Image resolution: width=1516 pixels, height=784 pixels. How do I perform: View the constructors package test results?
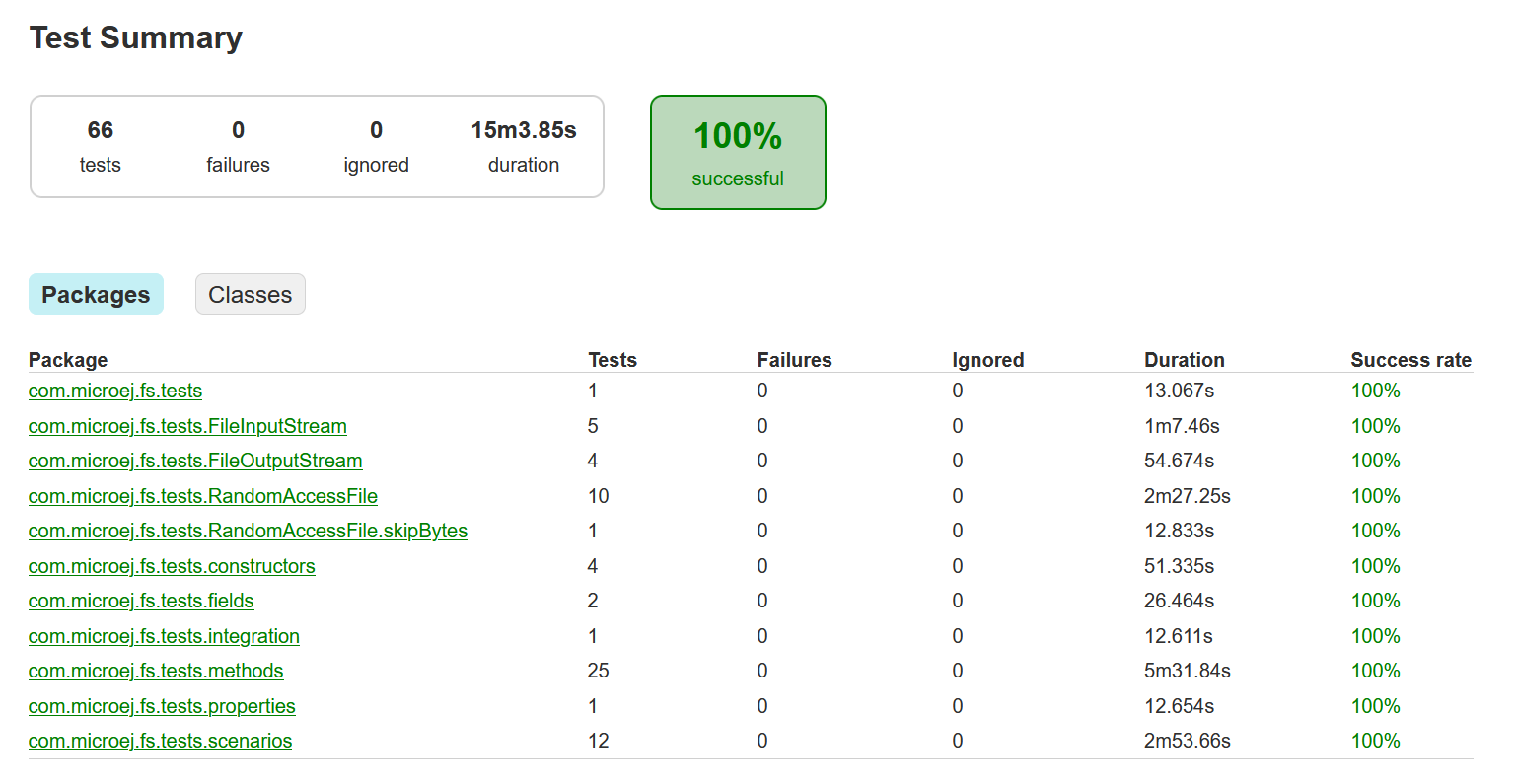click(172, 566)
